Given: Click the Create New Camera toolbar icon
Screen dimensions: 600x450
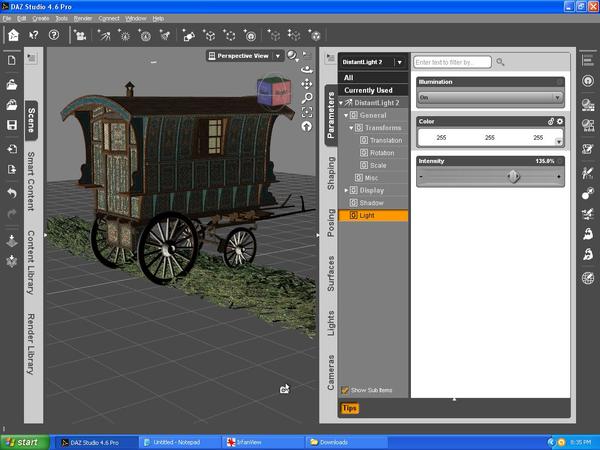Looking at the screenshot, I should coord(80,35).
